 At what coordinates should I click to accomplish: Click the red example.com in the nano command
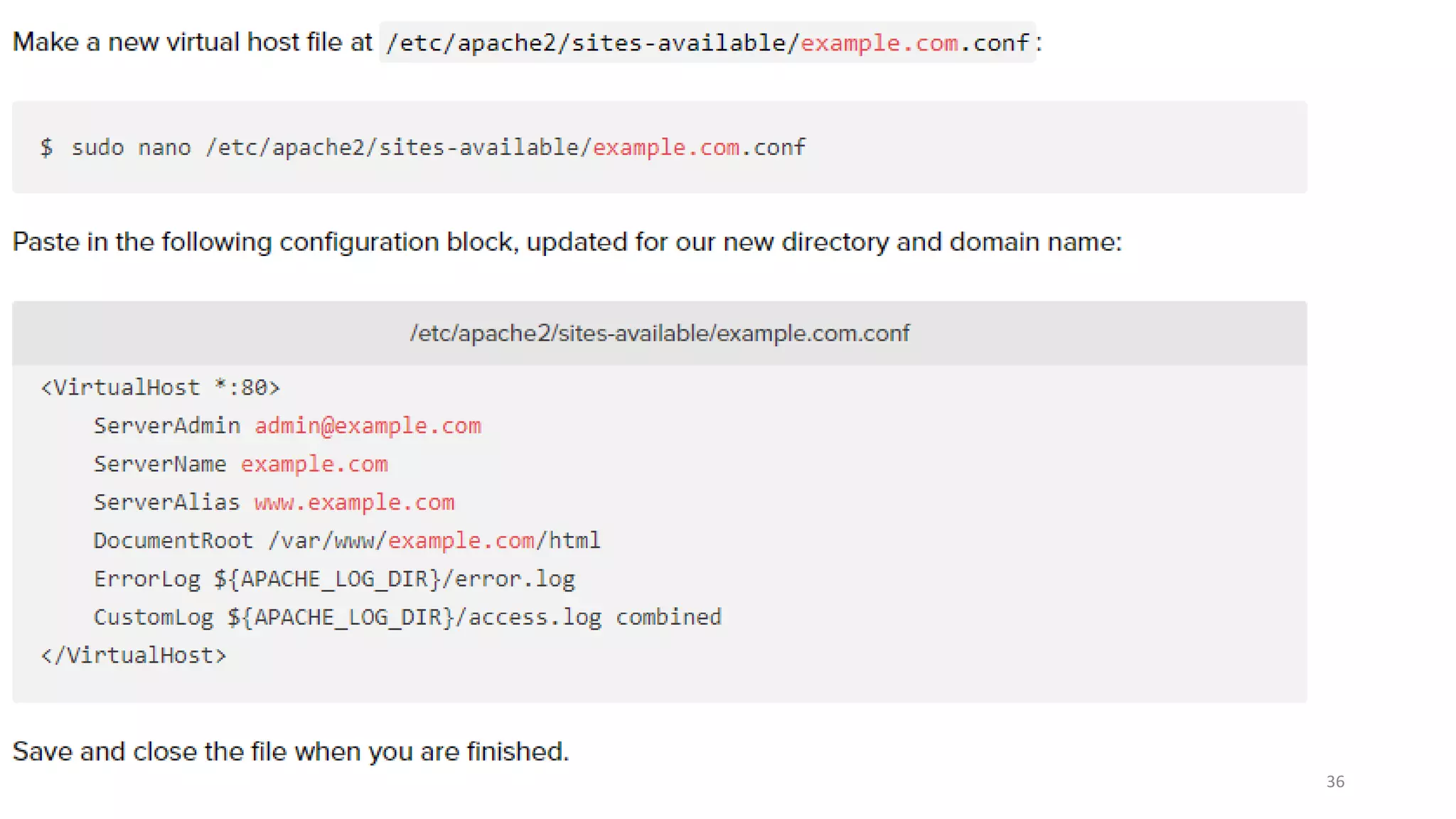(666, 147)
